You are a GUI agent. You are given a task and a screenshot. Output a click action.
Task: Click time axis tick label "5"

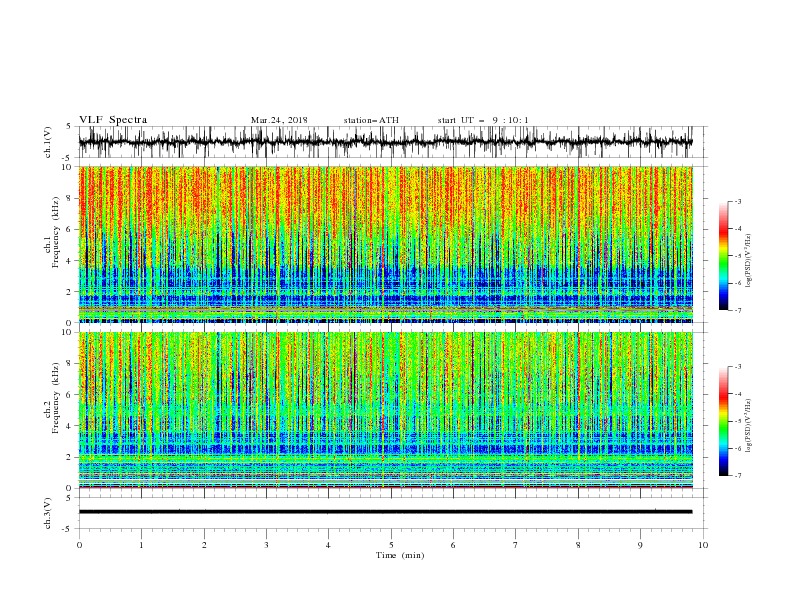(x=391, y=545)
